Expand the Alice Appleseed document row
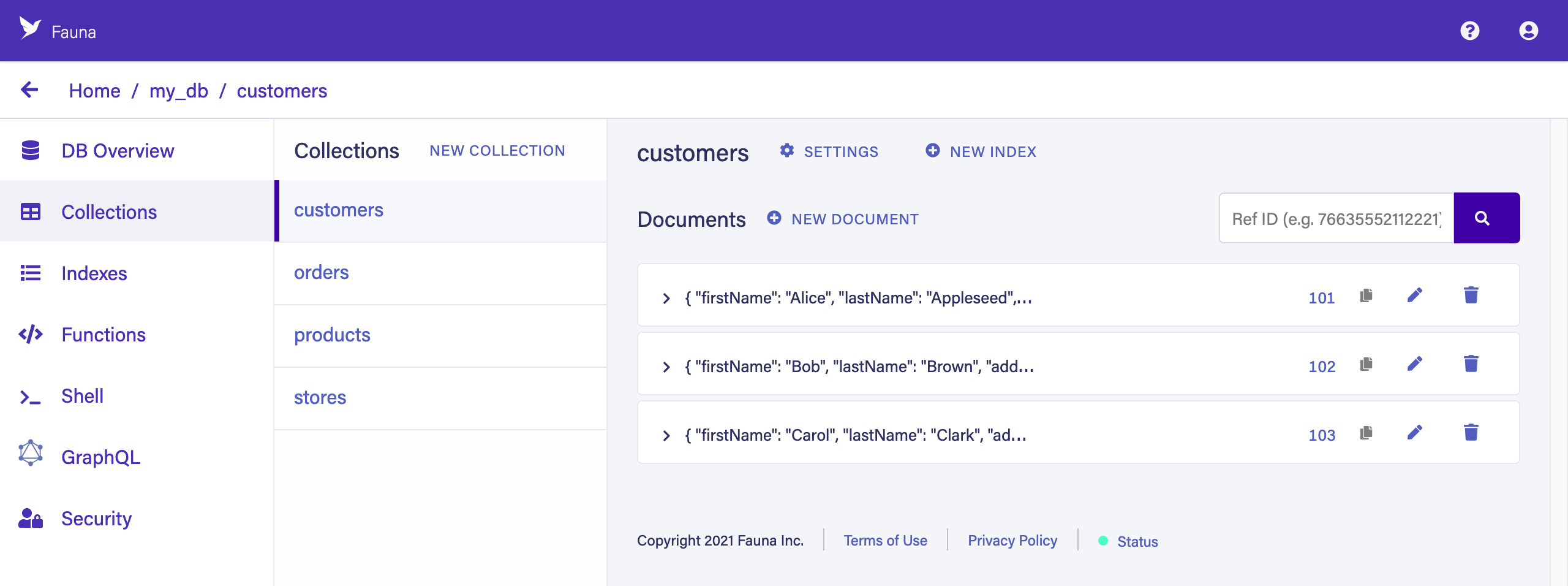Viewport: 1568px width, 586px height. coord(666,299)
